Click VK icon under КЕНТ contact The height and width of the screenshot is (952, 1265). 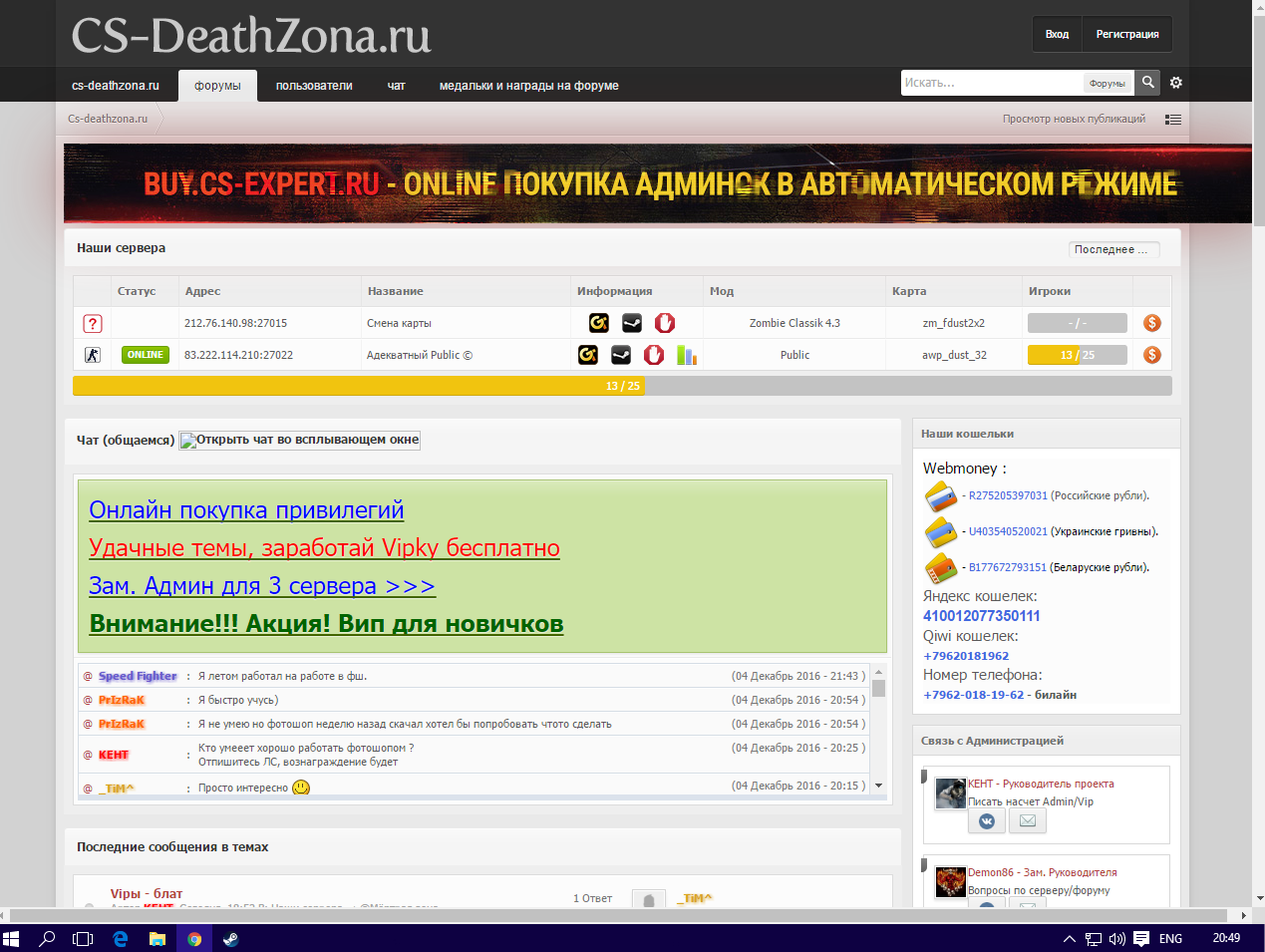pos(987,821)
